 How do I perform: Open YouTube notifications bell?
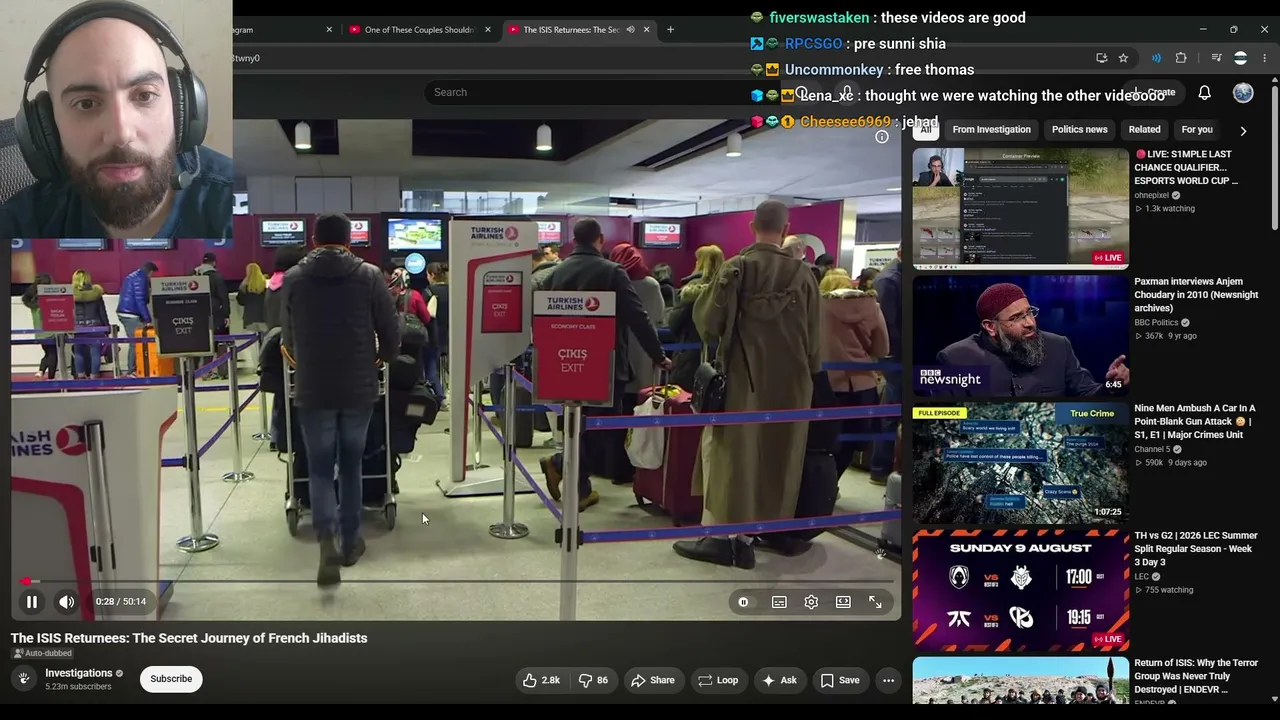tap(1205, 92)
